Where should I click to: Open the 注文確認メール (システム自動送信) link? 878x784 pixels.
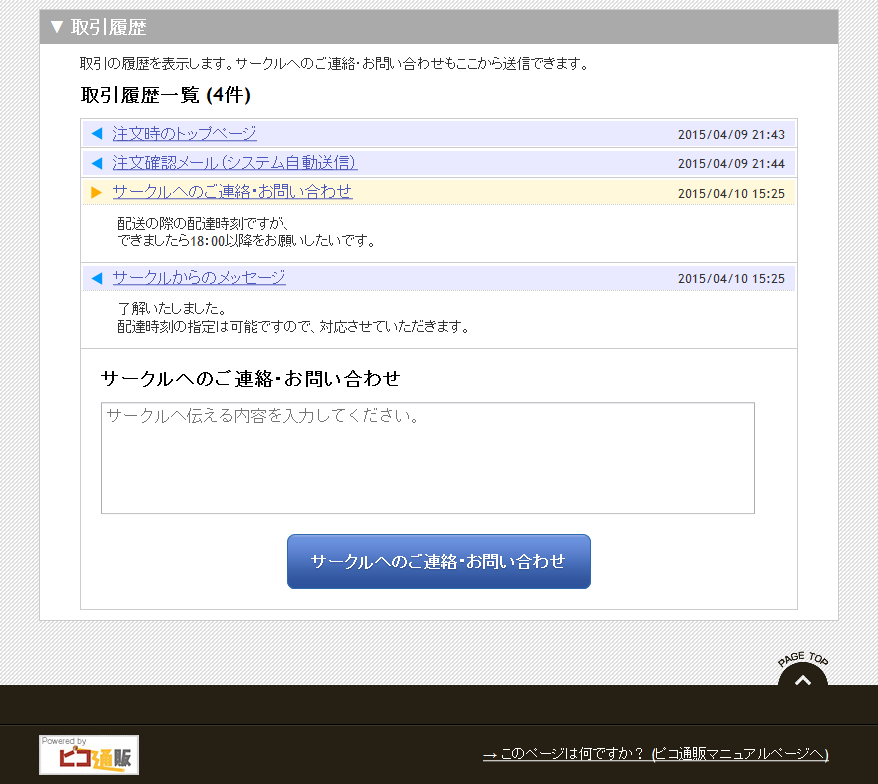[234, 163]
